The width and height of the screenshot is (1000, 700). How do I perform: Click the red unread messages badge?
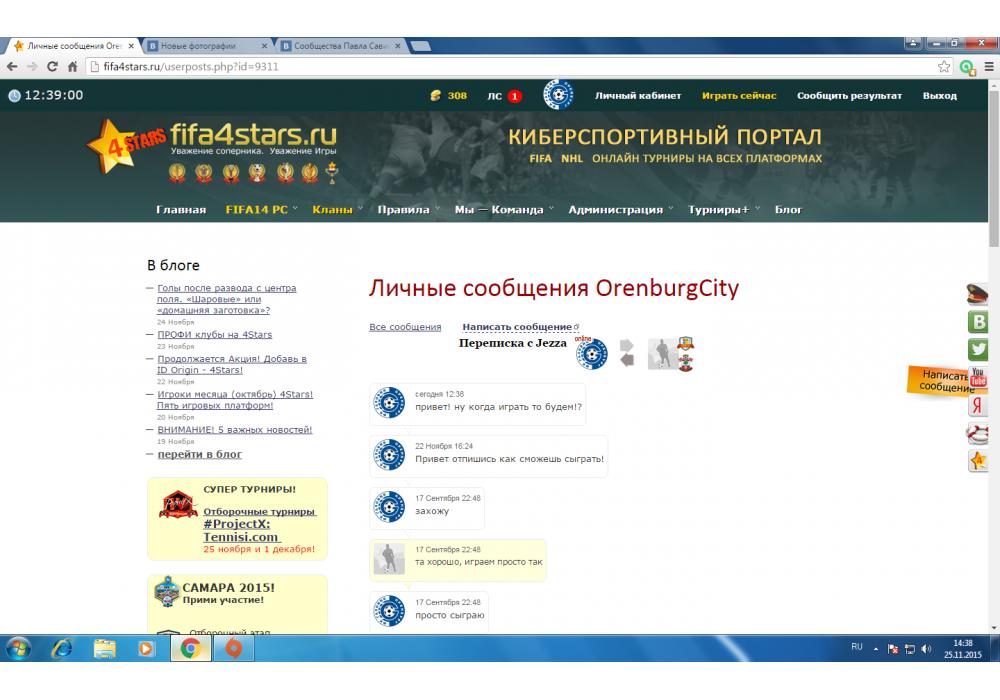515,96
